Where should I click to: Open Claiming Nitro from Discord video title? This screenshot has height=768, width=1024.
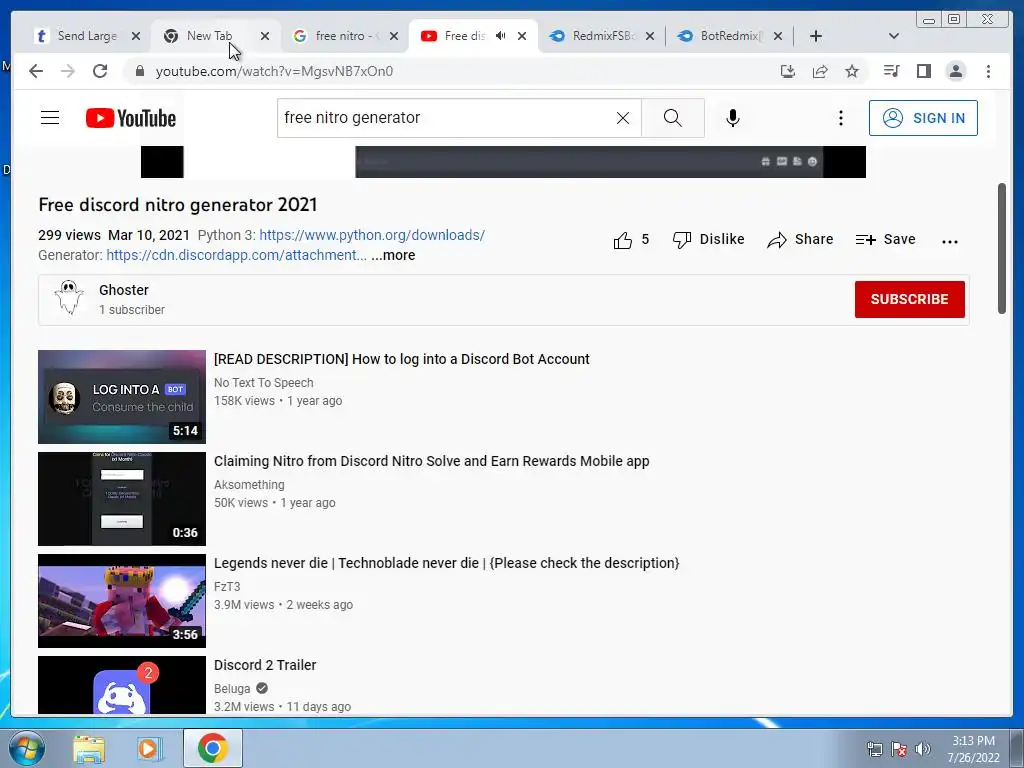click(432, 461)
